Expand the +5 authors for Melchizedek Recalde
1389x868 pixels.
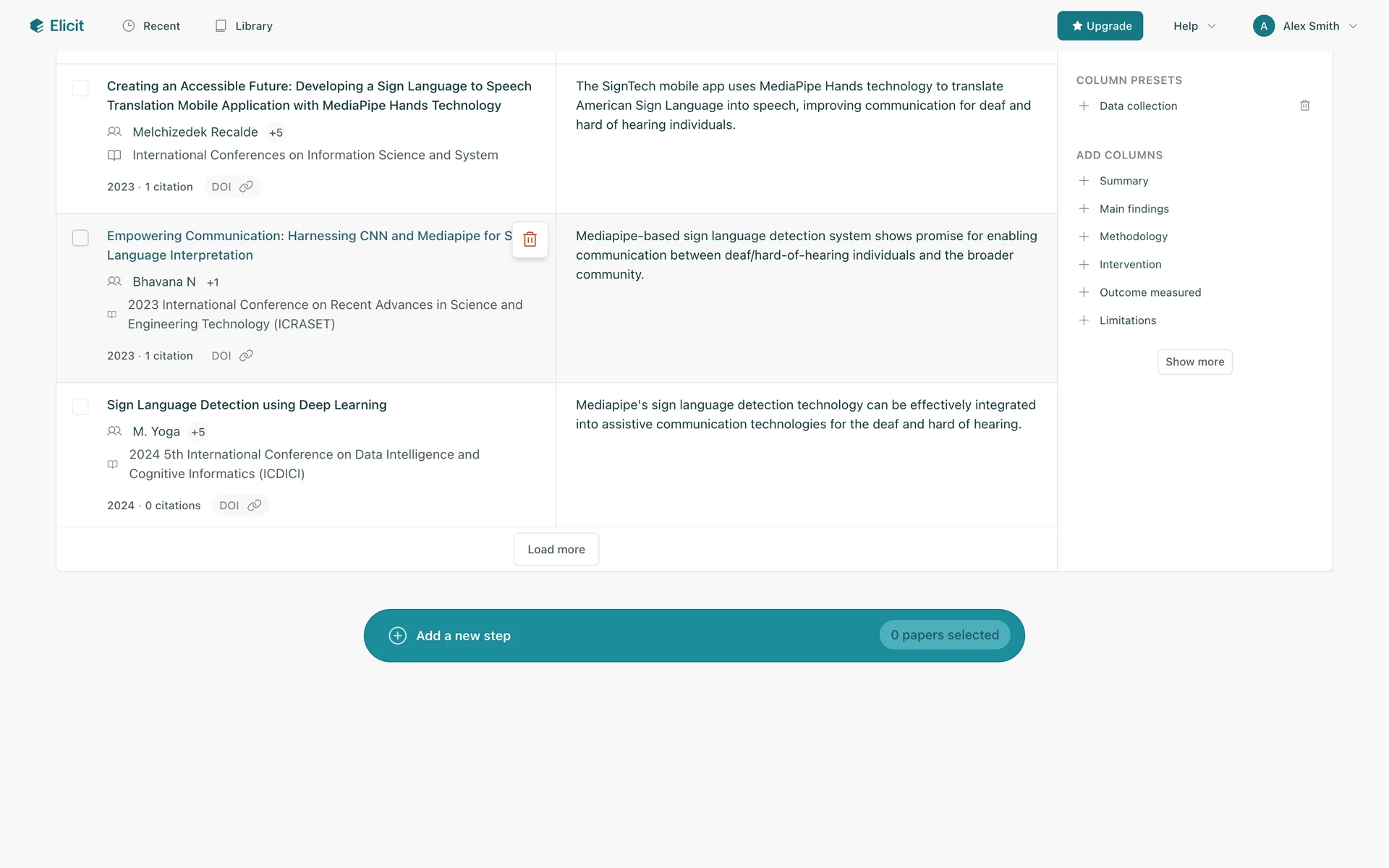click(x=276, y=132)
